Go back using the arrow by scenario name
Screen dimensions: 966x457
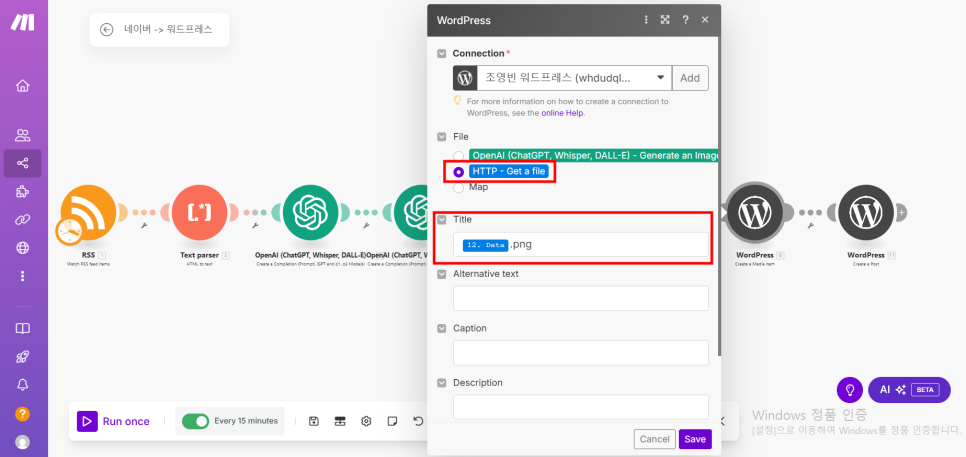coord(107,30)
